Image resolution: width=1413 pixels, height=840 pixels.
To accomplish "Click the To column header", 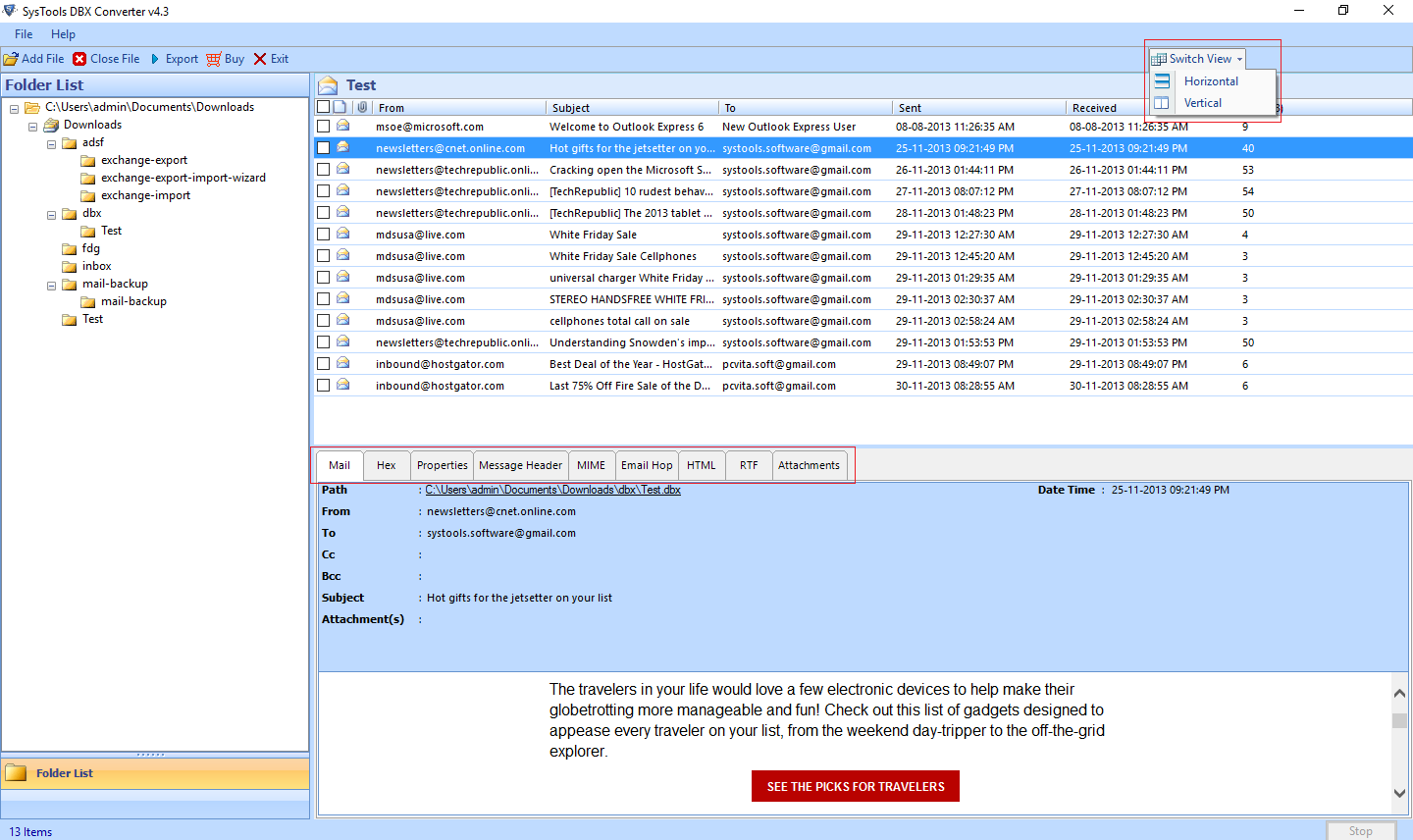I will [x=806, y=108].
